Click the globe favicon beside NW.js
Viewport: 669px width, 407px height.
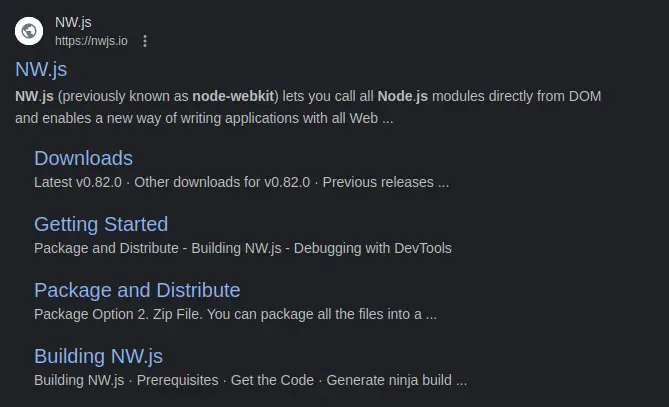tap(29, 31)
